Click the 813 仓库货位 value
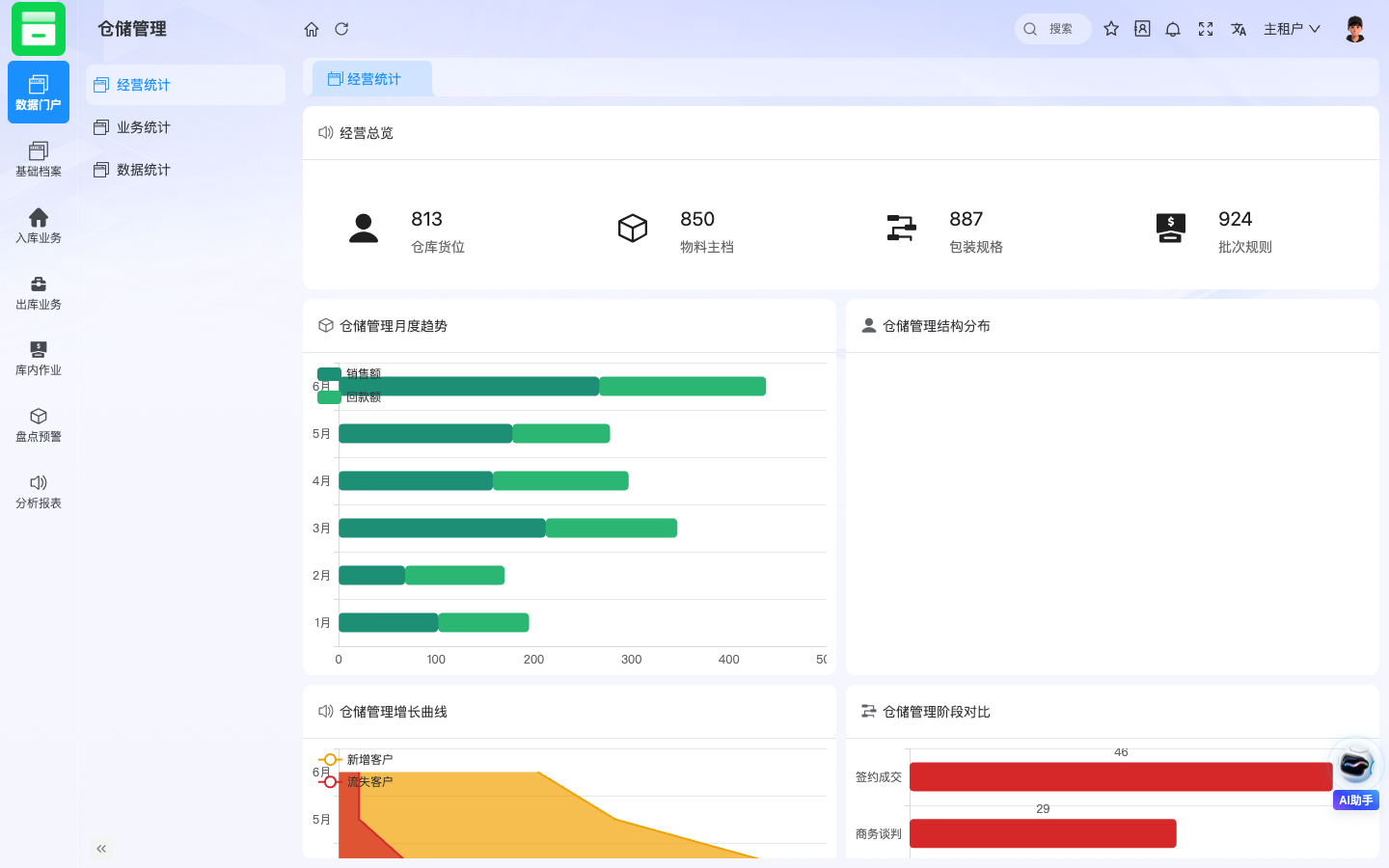The height and width of the screenshot is (868, 1389). coord(426,219)
